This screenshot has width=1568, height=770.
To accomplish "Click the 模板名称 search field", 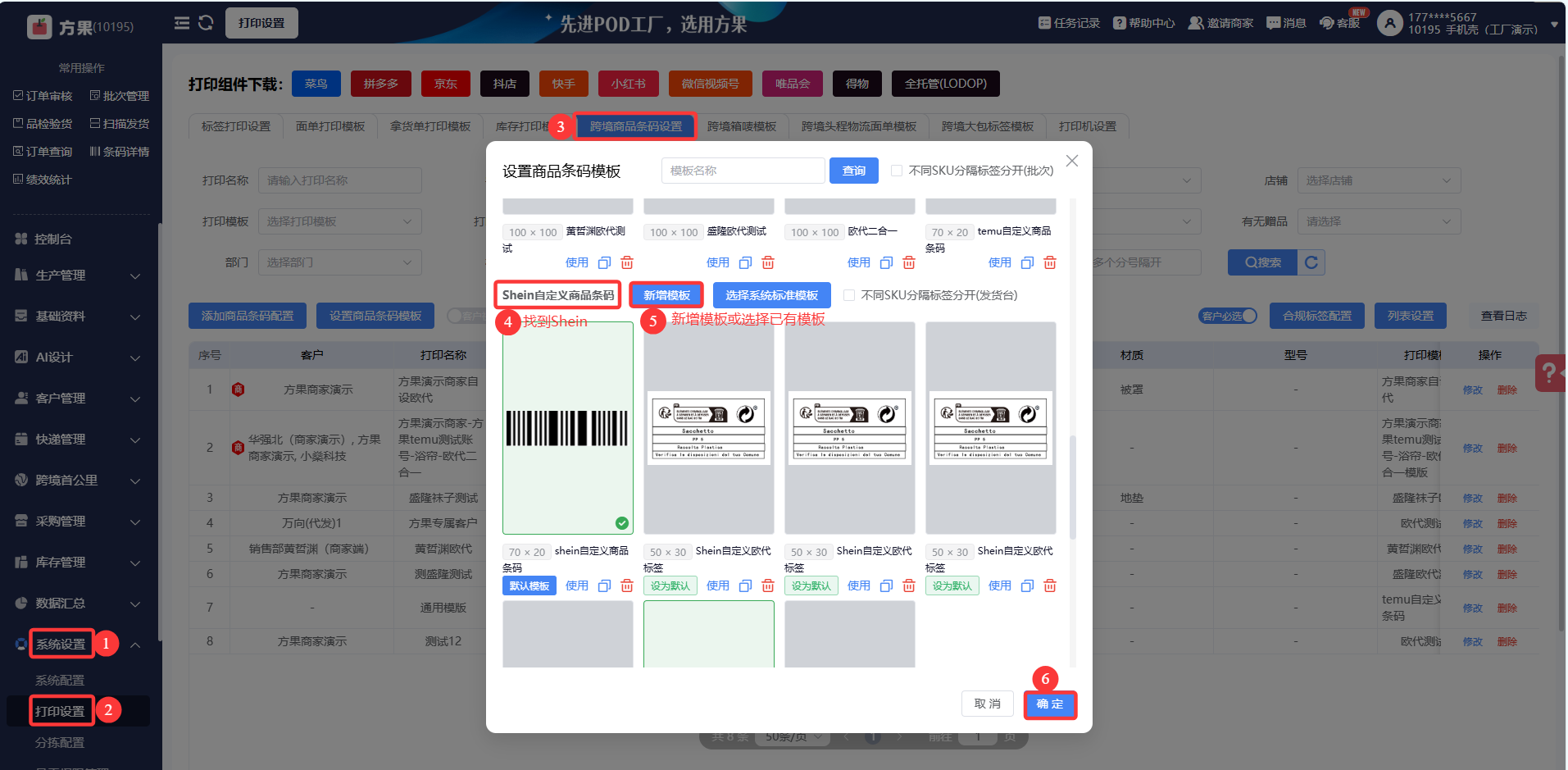I will point(743,171).
